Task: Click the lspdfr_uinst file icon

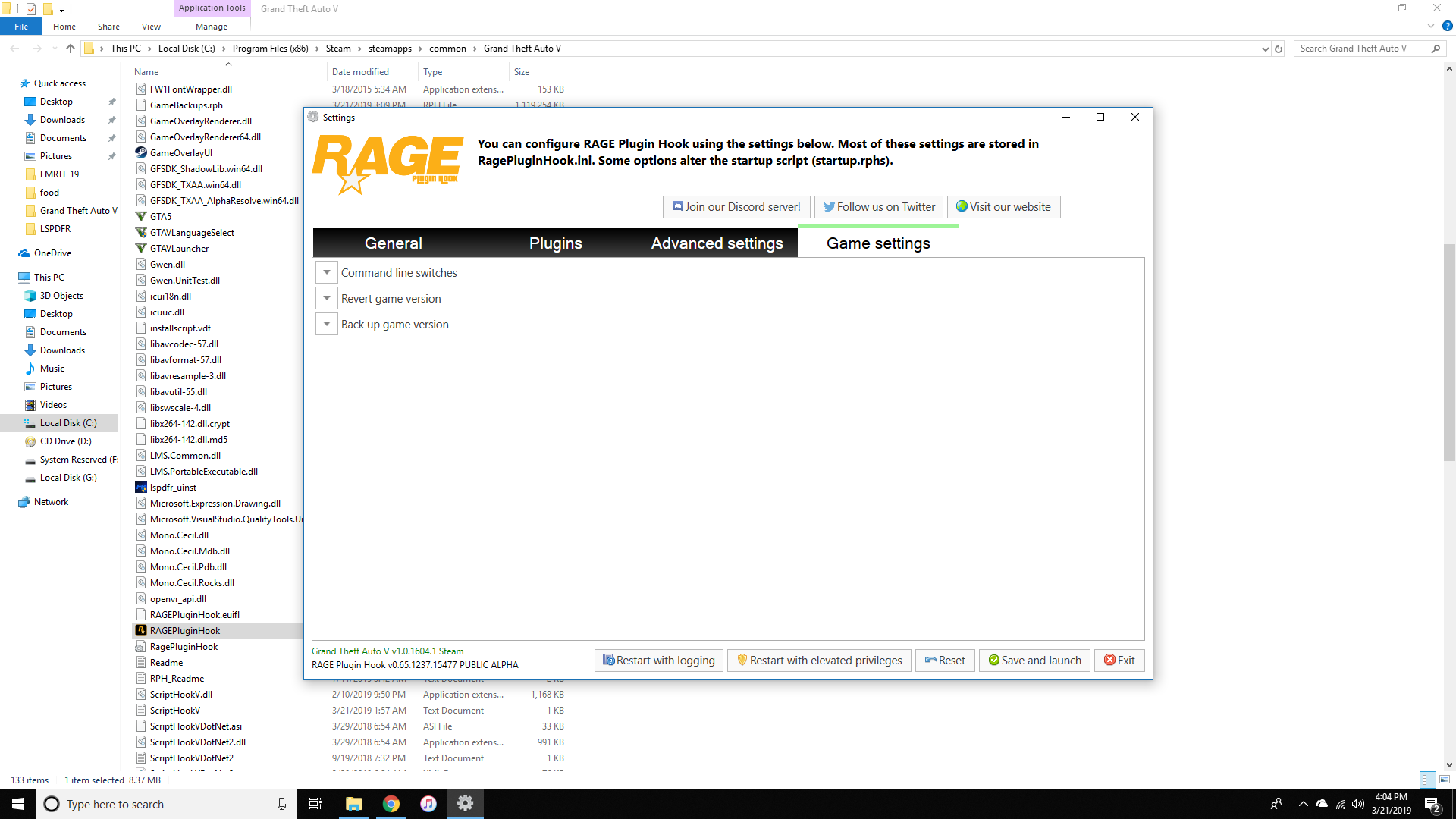Action: pos(141,487)
